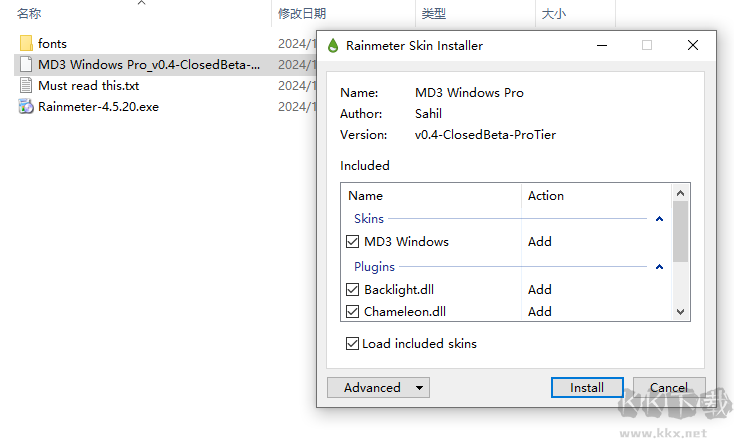The image size is (734, 440).
Task: Toggle the Load included skins checkbox
Action: [x=352, y=344]
